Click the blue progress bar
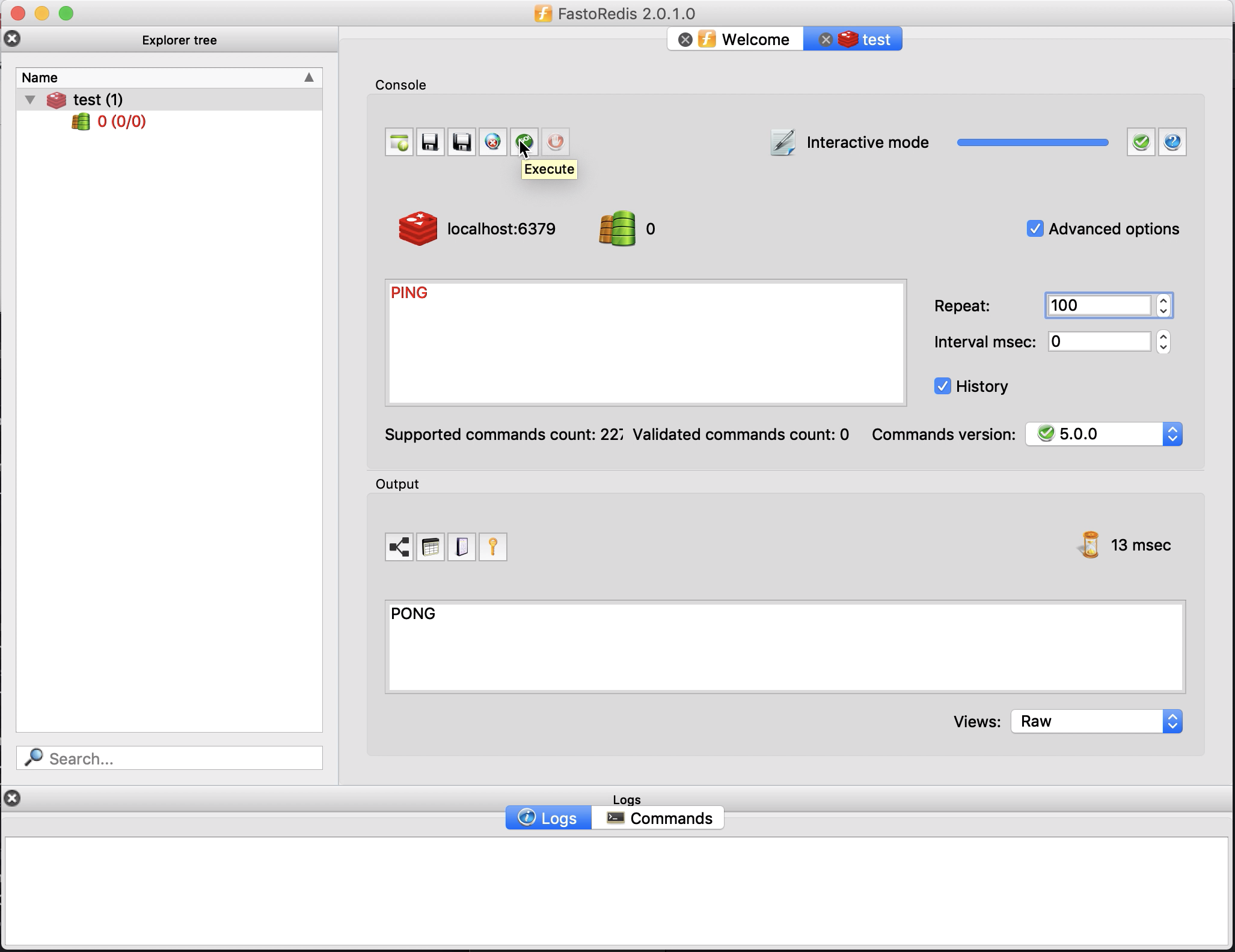Screen dimensions: 1235x952 1033,142
